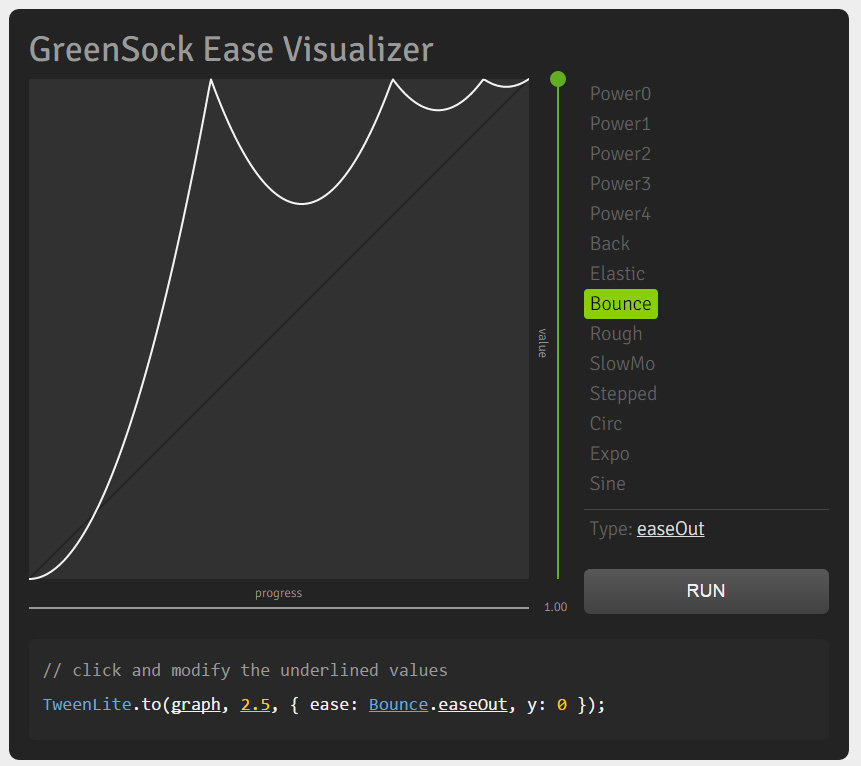This screenshot has height=766, width=861.
Task: Click the easeOut link in code
Action: [473, 705]
